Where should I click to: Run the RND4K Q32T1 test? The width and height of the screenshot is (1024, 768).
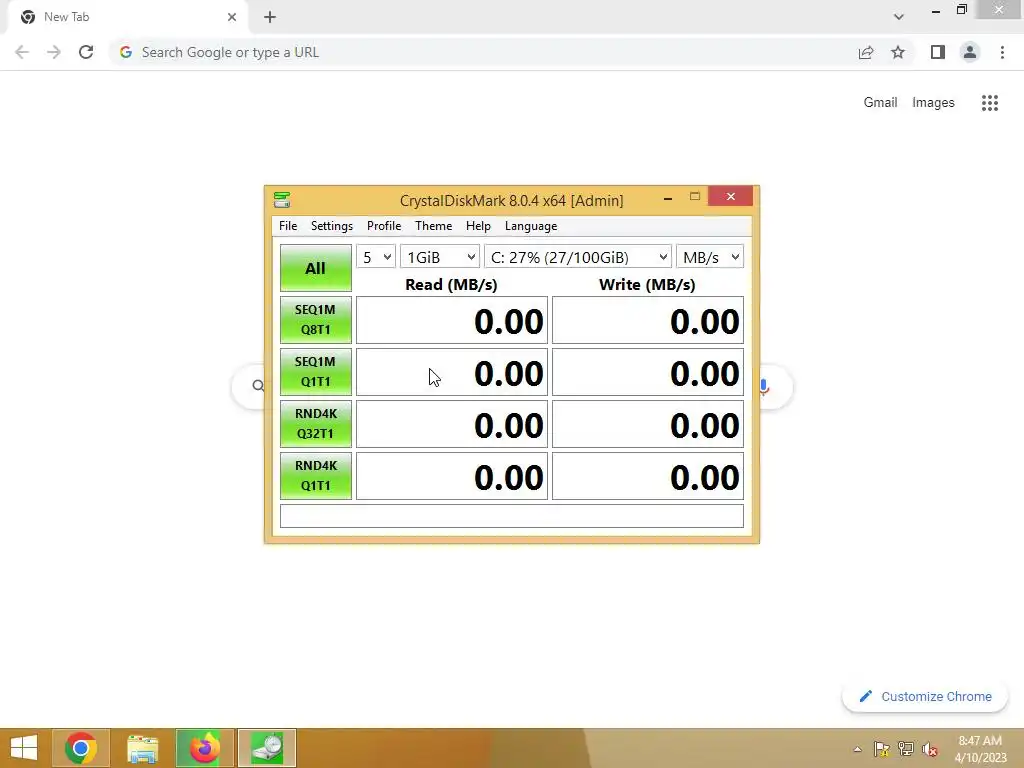pyautogui.click(x=315, y=424)
